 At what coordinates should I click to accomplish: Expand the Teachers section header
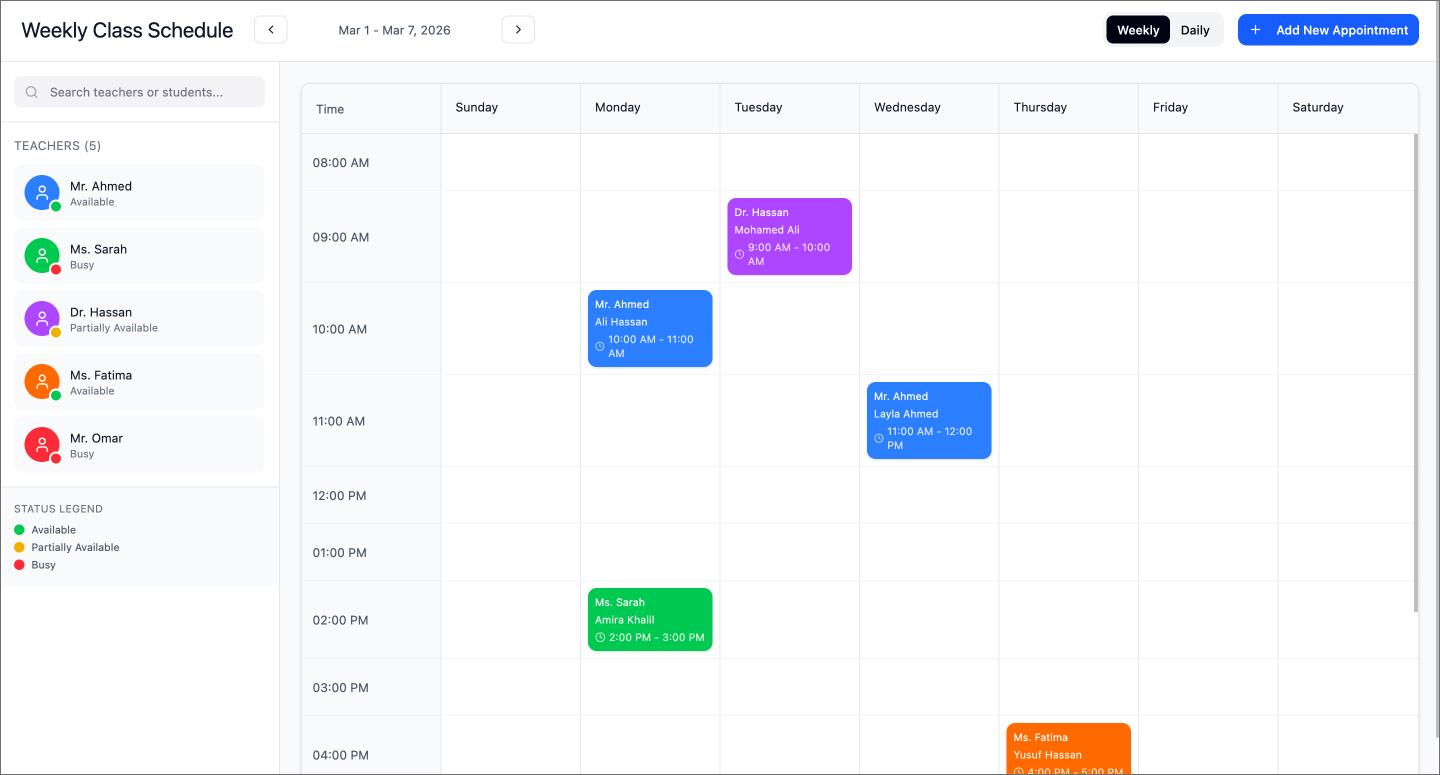pyautogui.click(x=57, y=146)
